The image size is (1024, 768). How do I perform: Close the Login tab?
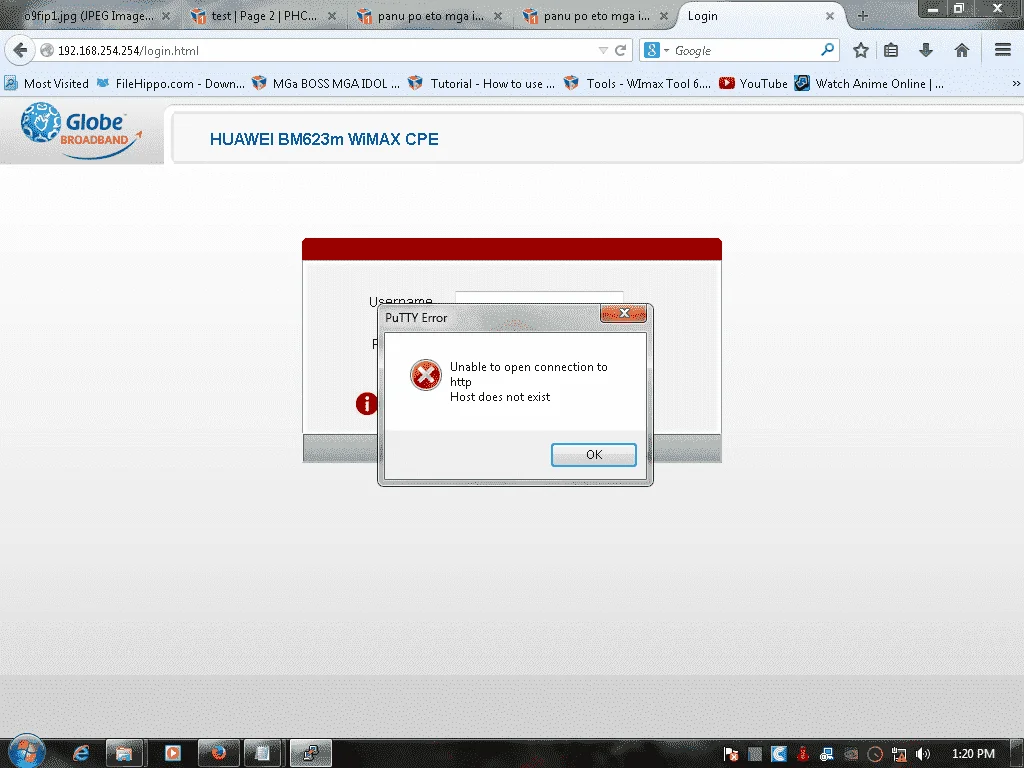(x=829, y=16)
